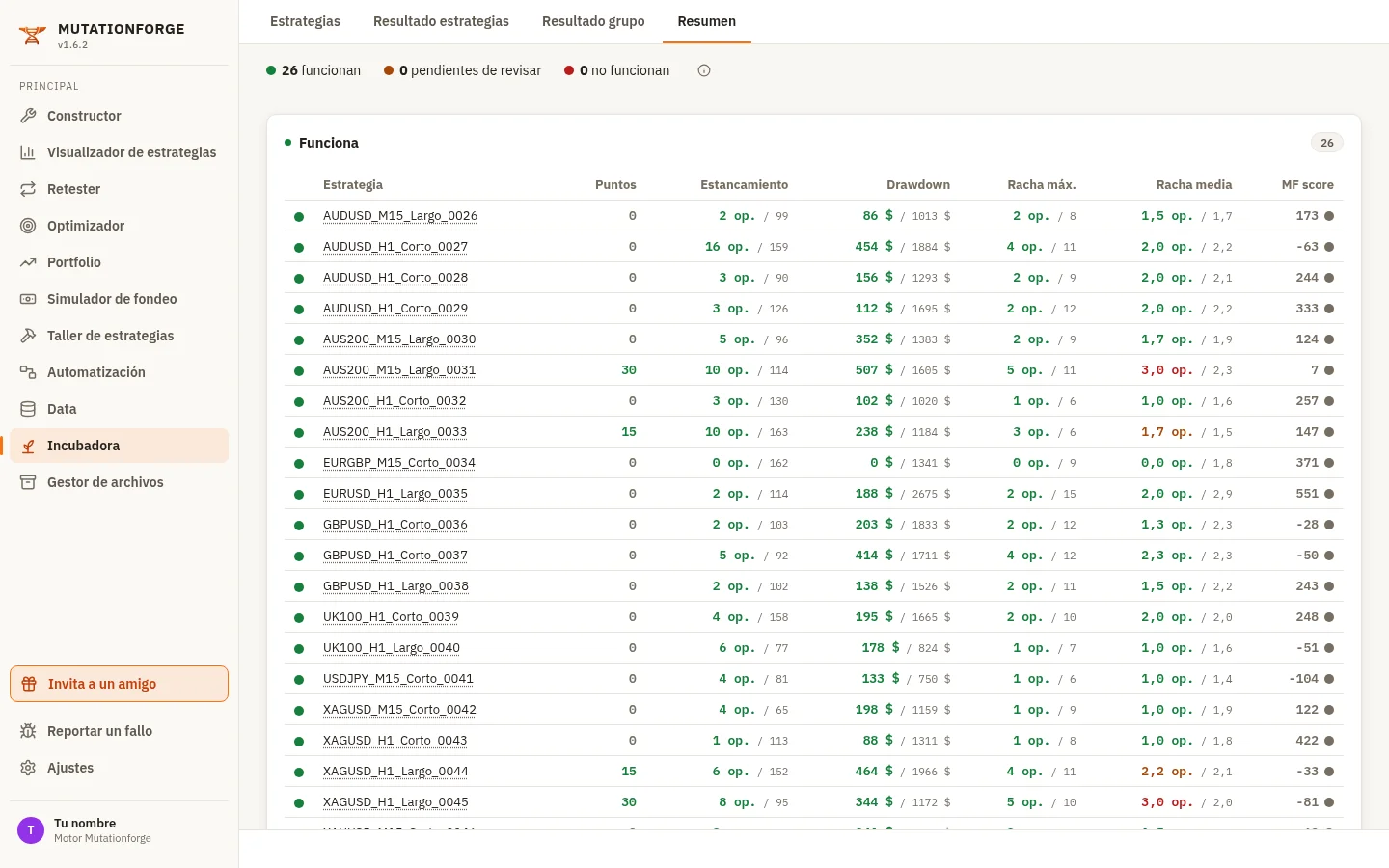Click the Simulador de fondeo banknote icon
The height and width of the screenshot is (868, 1389).
tap(28, 299)
